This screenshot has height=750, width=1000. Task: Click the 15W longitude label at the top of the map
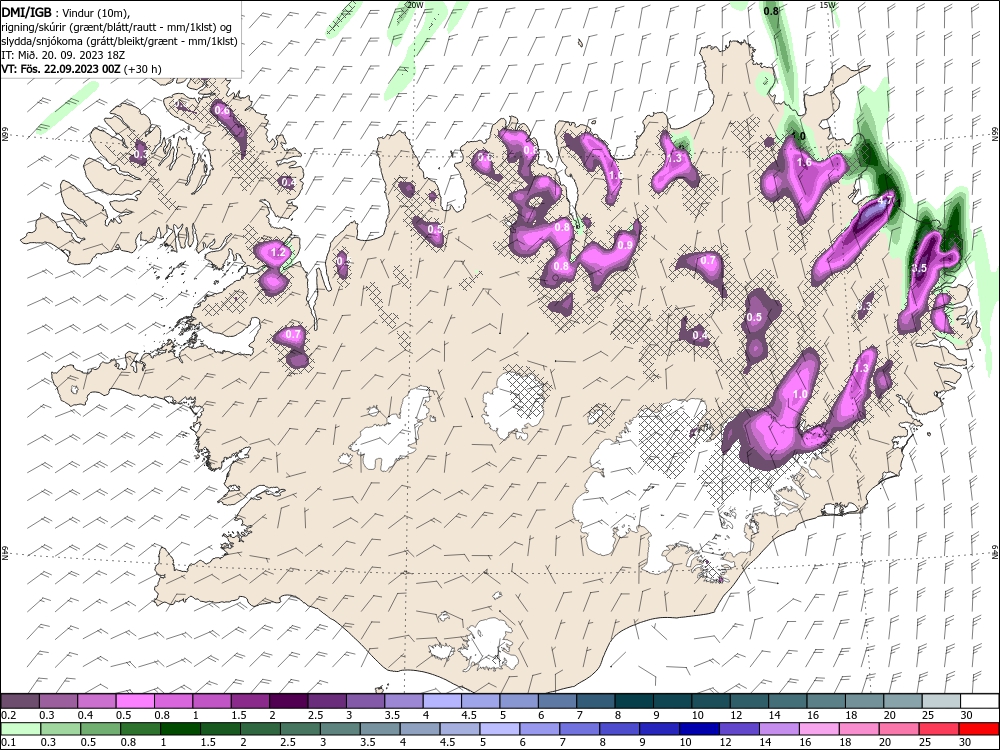(x=827, y=4)
